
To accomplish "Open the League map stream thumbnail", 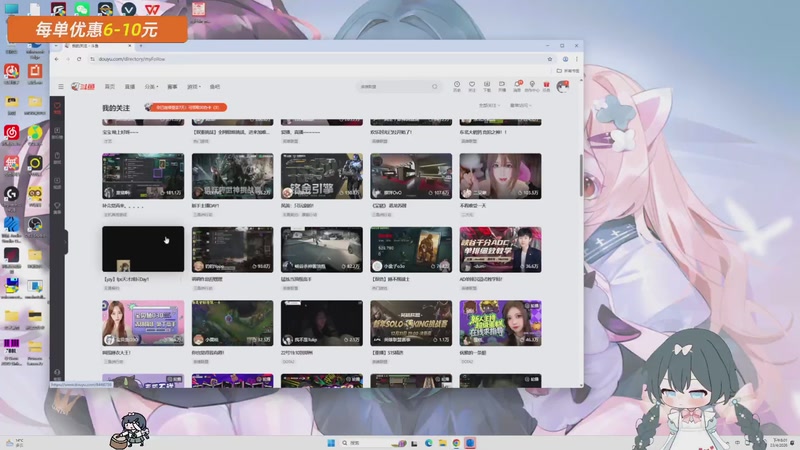I will [x=232, y=323].
